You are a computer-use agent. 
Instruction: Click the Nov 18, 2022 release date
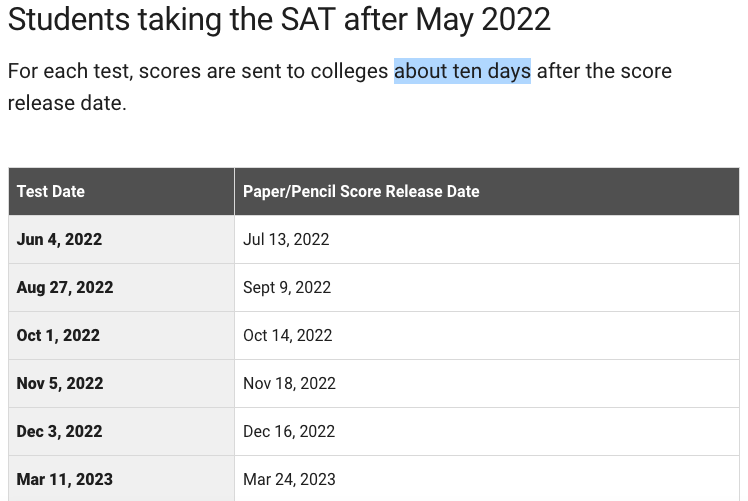coord(290,383)
